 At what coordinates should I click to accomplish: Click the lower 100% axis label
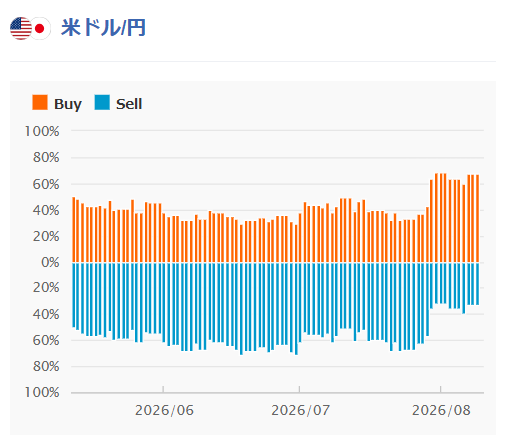pyautogui.click(x=42, y=392)
